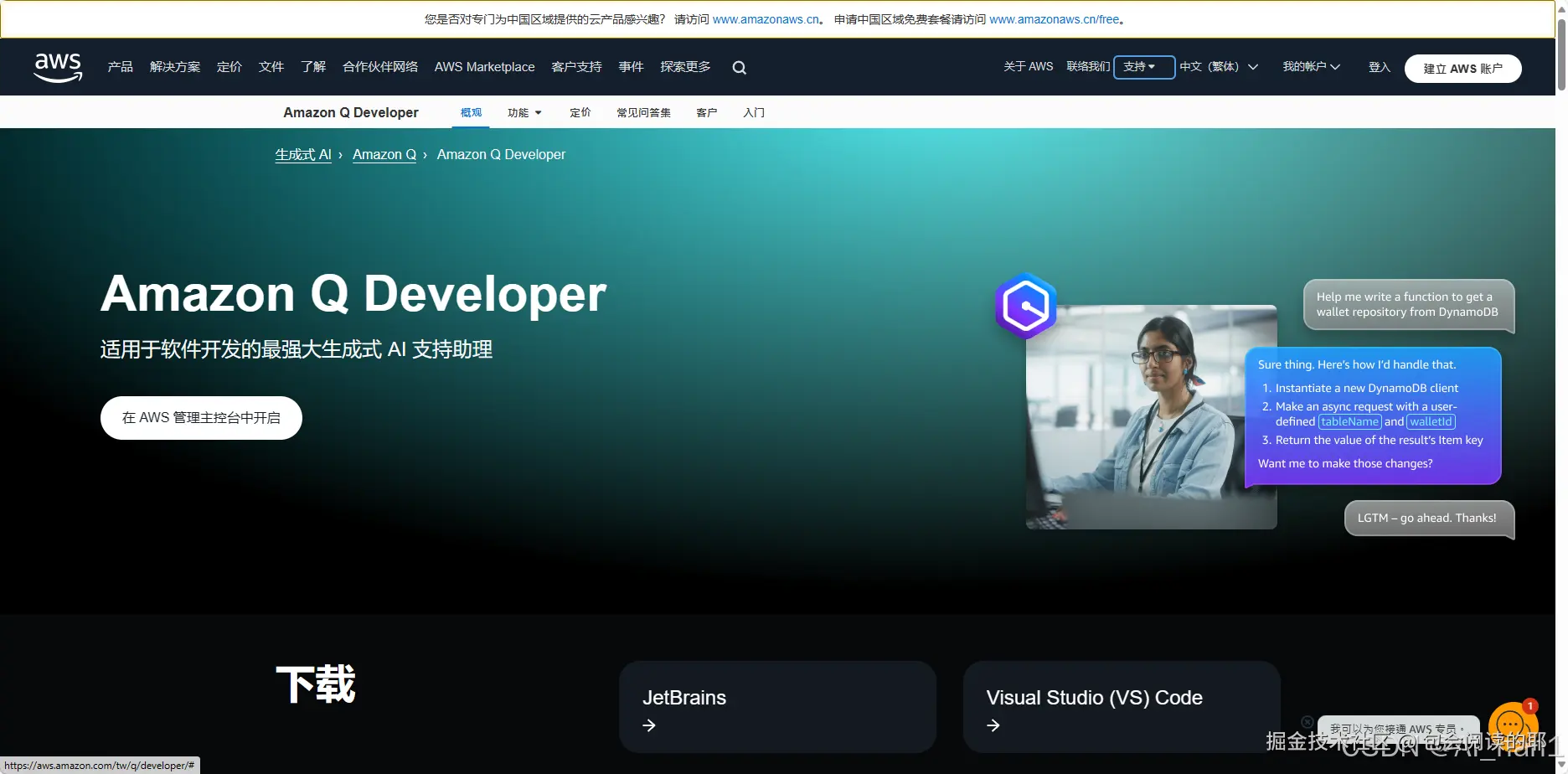This screenshot has width=1568, height=774.
Task: Select 定价 in the Amazon Q Developer sub-navigation
Action: [580, 112]
